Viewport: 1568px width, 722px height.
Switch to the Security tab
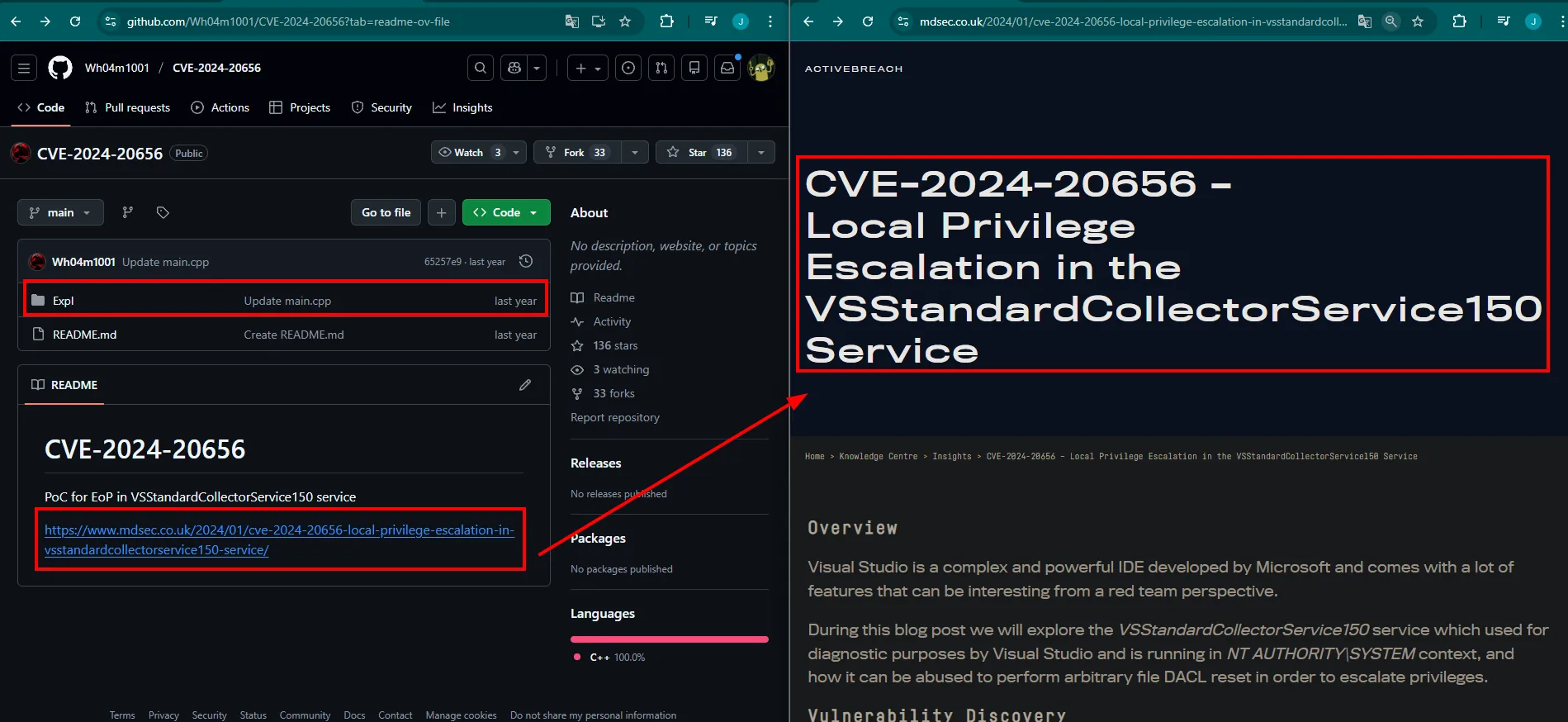click(x=381, y=107)
